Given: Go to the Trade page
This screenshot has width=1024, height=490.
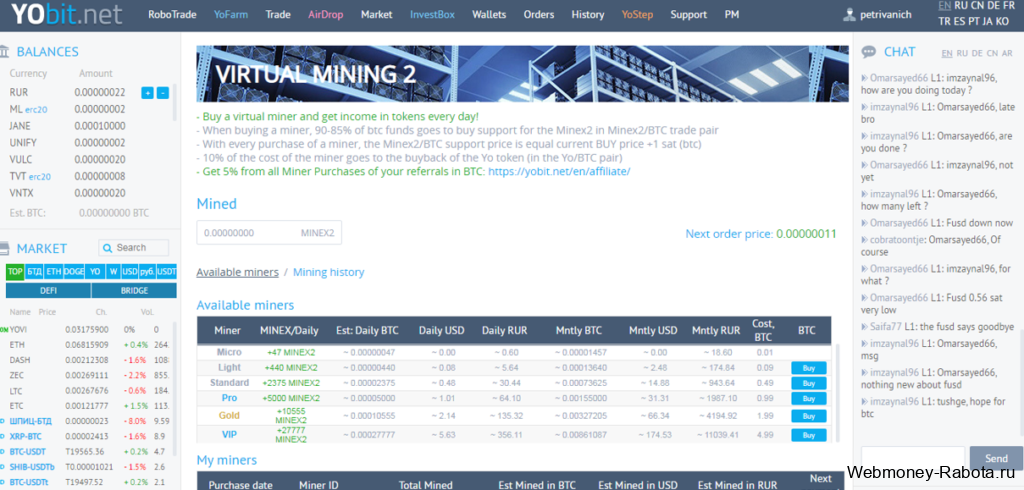Looking at the screenshot, I should (x=278, y=14).
